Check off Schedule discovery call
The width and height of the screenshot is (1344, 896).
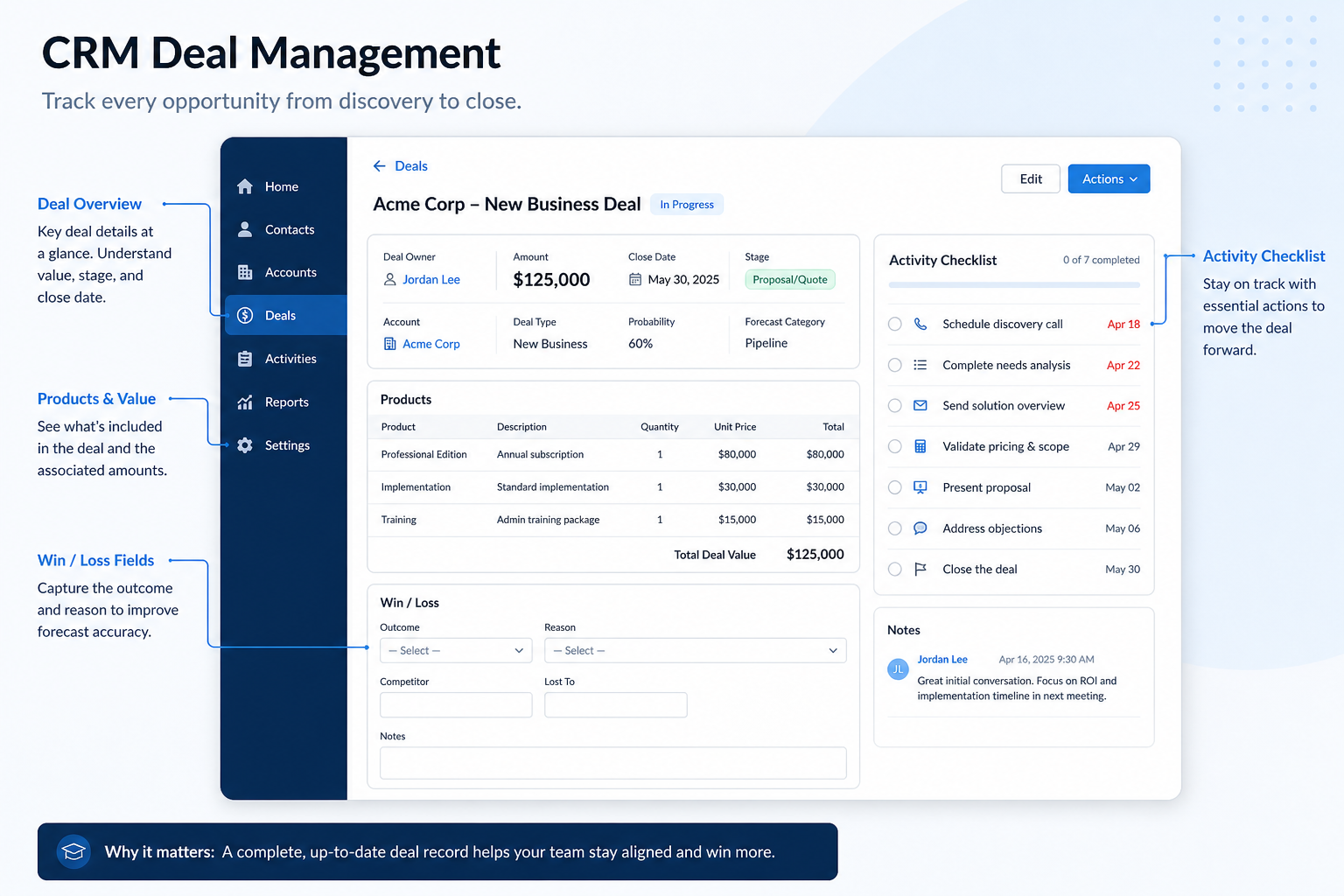pyautogui.click(x=894, y=324)
